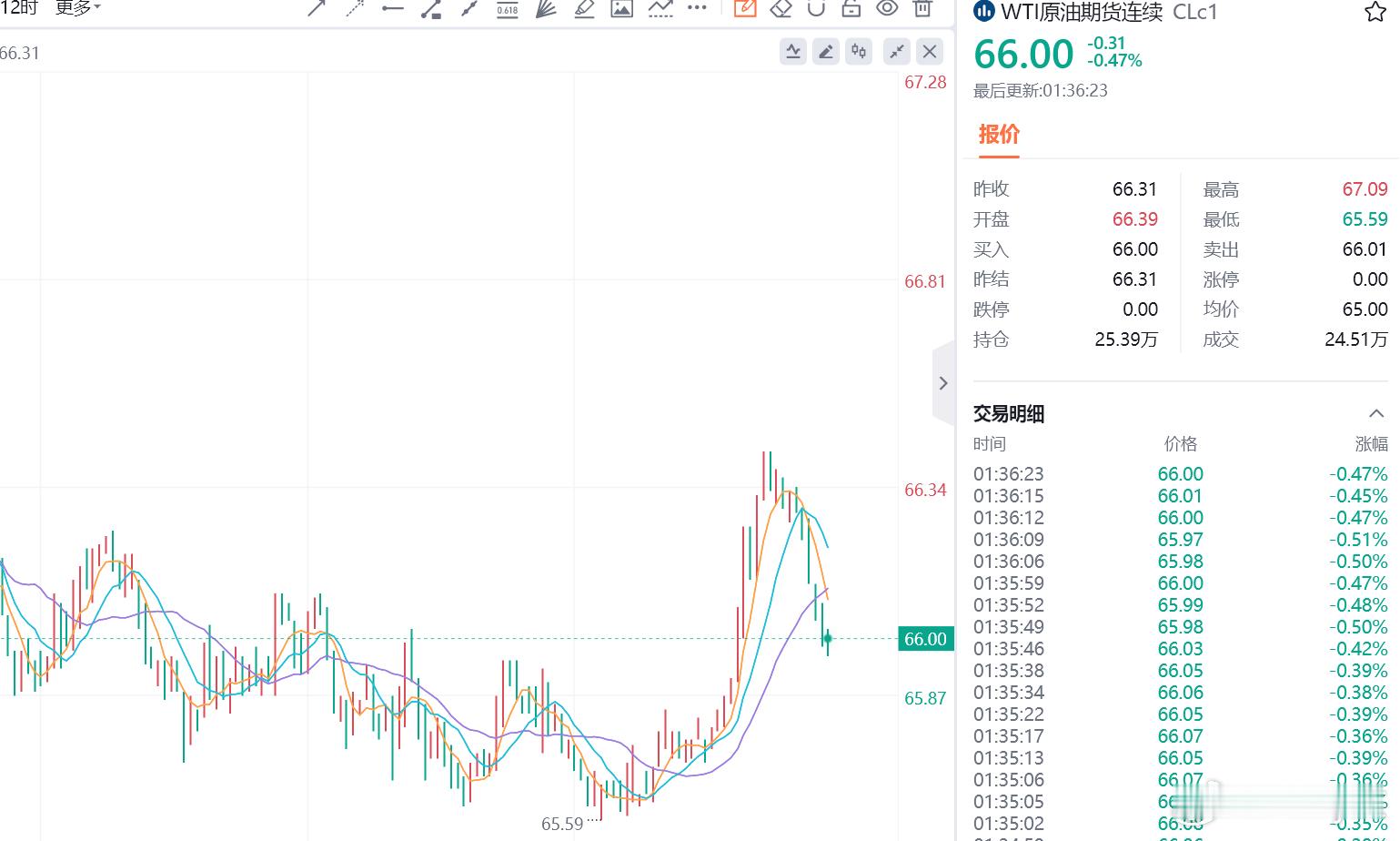This screenshot has width=1400, height=841.
Task: Click the 65.59 low marker on chart
Action: [x=562, y=824]
